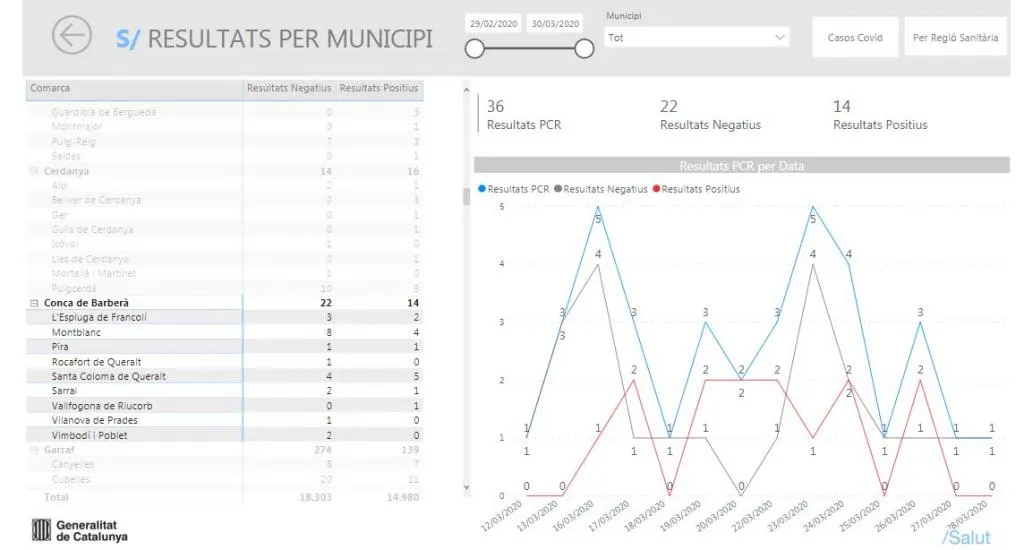Toggle the blue Resultats PCR legend marker
Screen dimensions: 1024x550
click(482, 189)
